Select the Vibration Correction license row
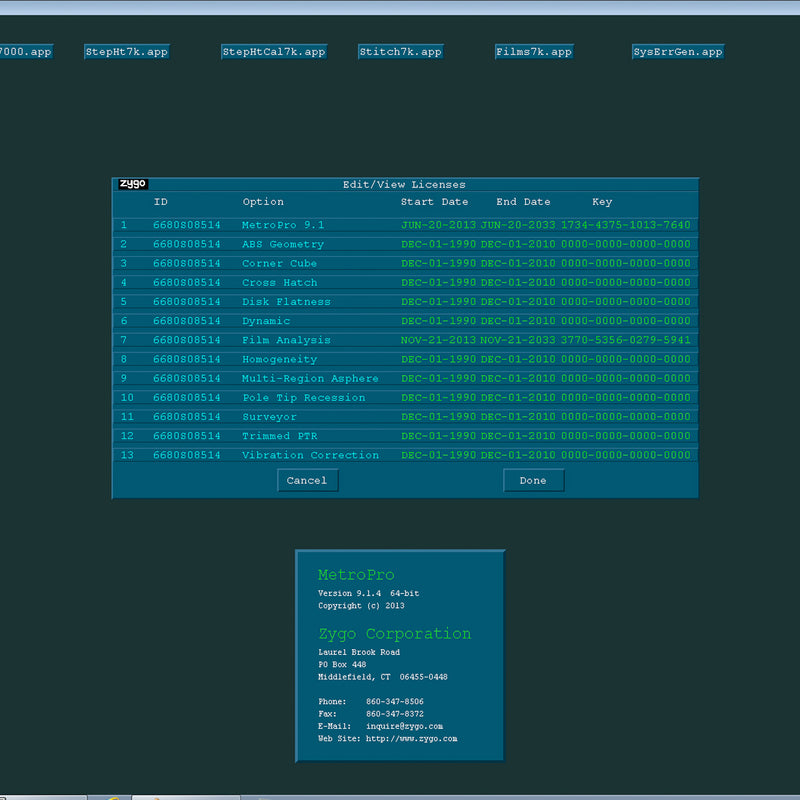The width and height of the screenshot is (800, 800). coord(310,455)
